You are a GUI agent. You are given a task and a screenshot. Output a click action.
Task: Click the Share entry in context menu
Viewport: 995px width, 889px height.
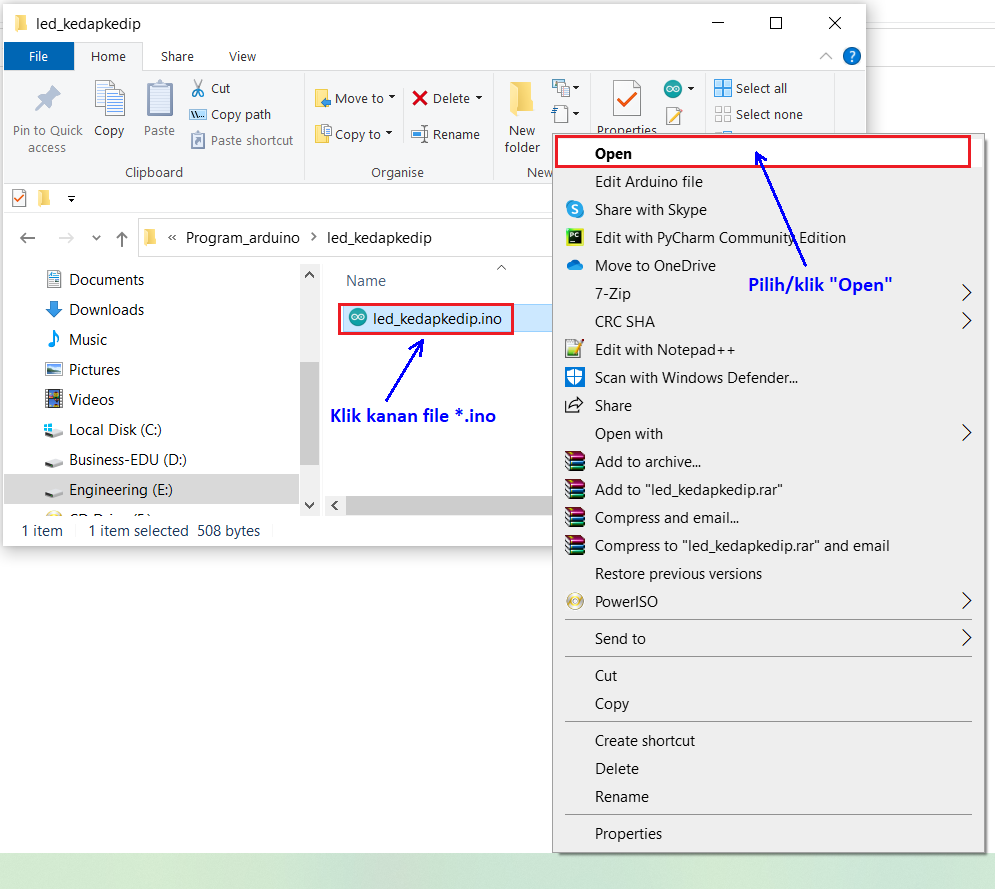(768, 405)
